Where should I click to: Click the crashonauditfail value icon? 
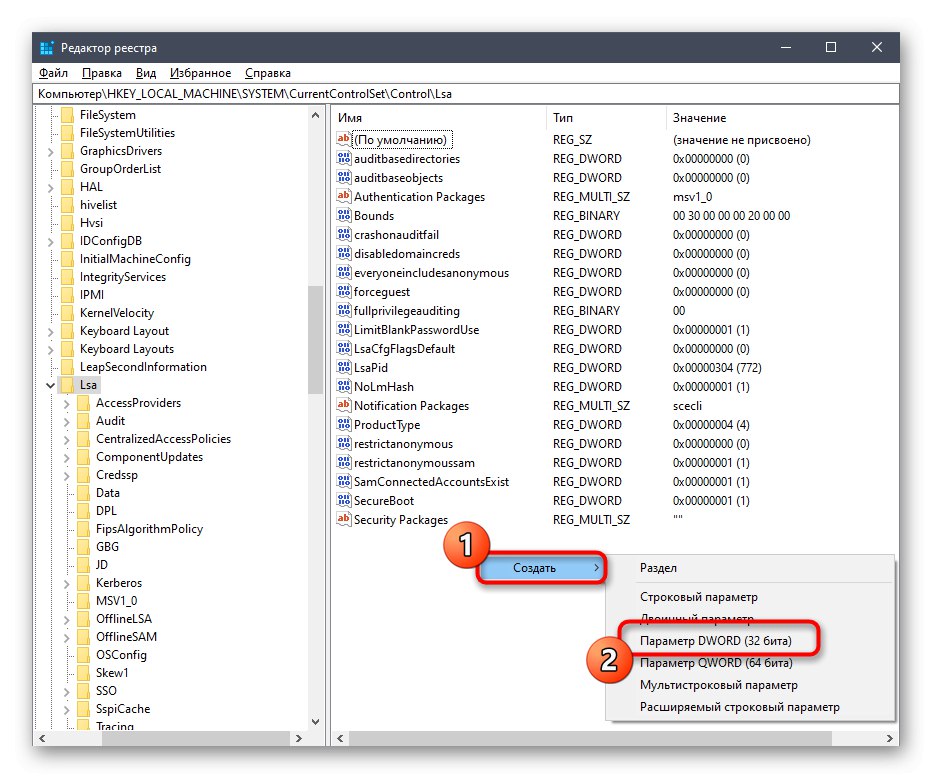click(x=344, y=234)
